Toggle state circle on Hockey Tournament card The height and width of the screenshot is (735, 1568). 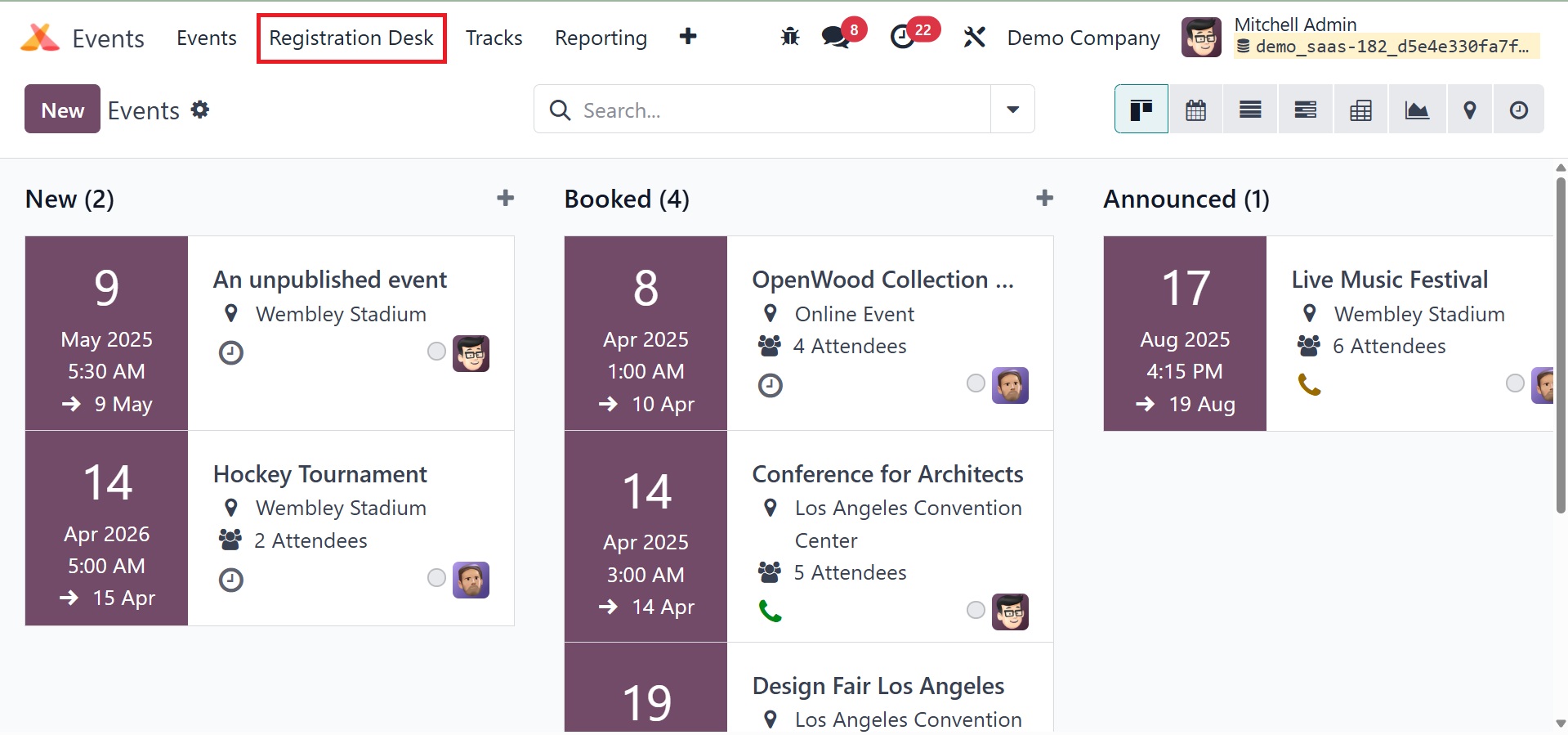(436, 579)
